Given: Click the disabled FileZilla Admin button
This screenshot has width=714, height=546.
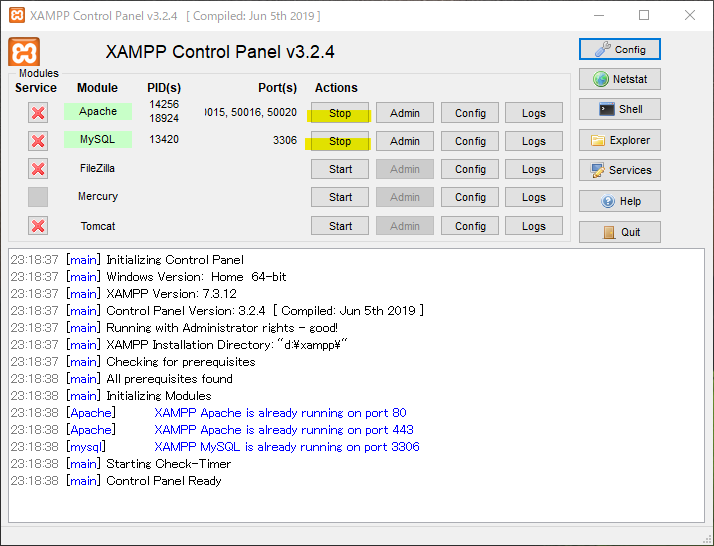Looking at the screenshot, I should [x=404, y=169].
